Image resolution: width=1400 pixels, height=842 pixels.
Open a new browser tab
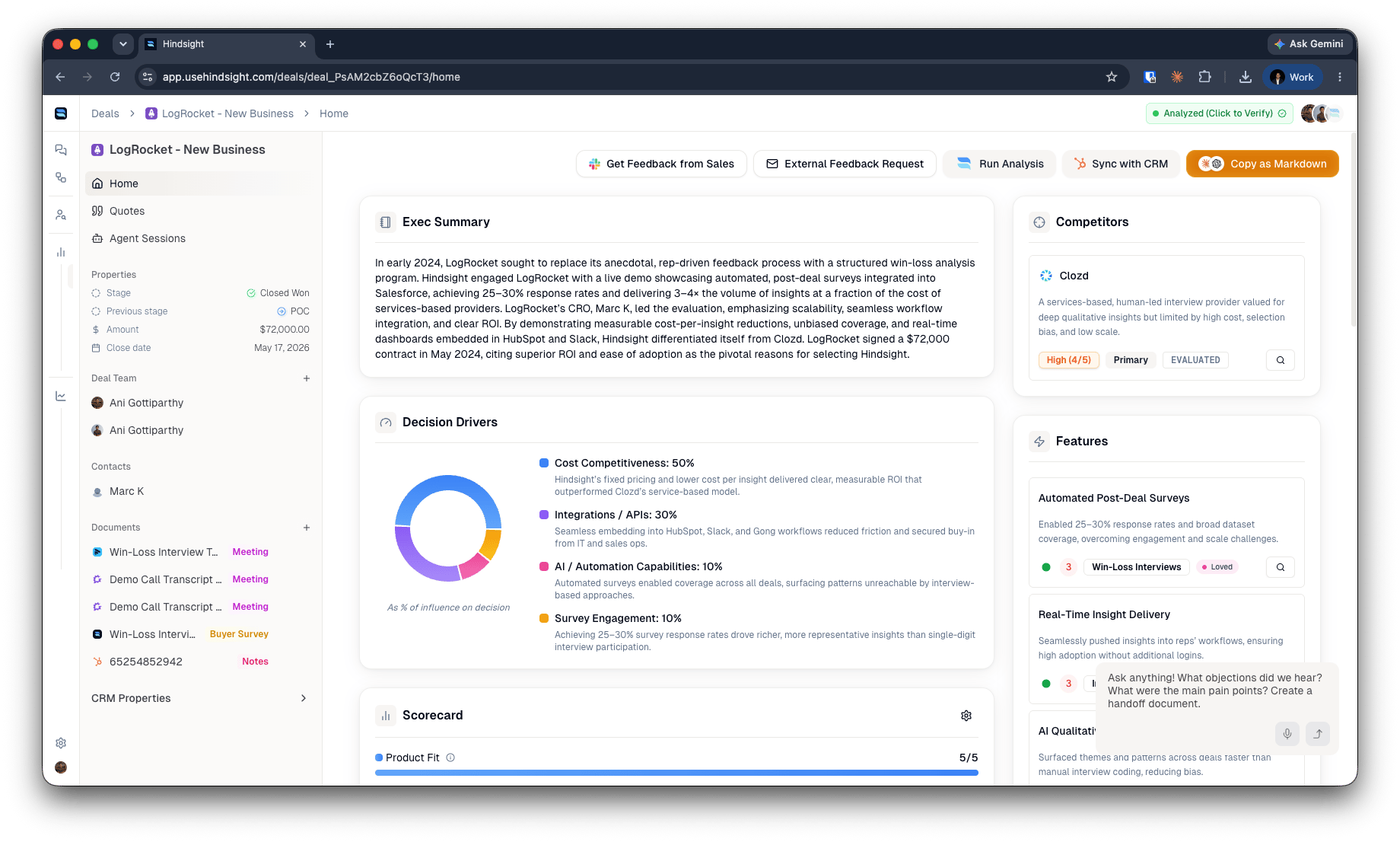click(x=330, y=44)
